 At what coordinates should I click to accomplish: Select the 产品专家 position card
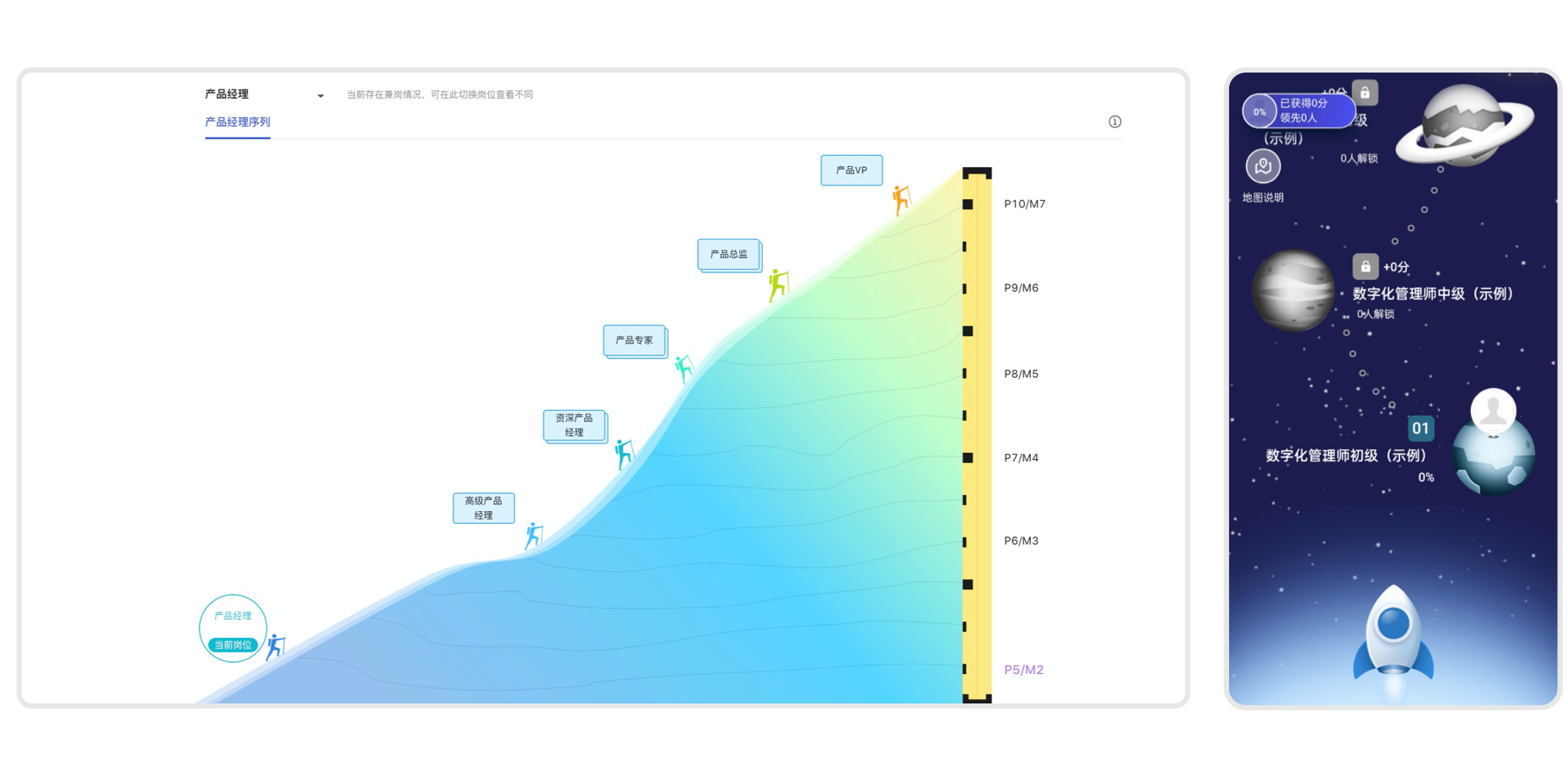(x=634, y=340)
